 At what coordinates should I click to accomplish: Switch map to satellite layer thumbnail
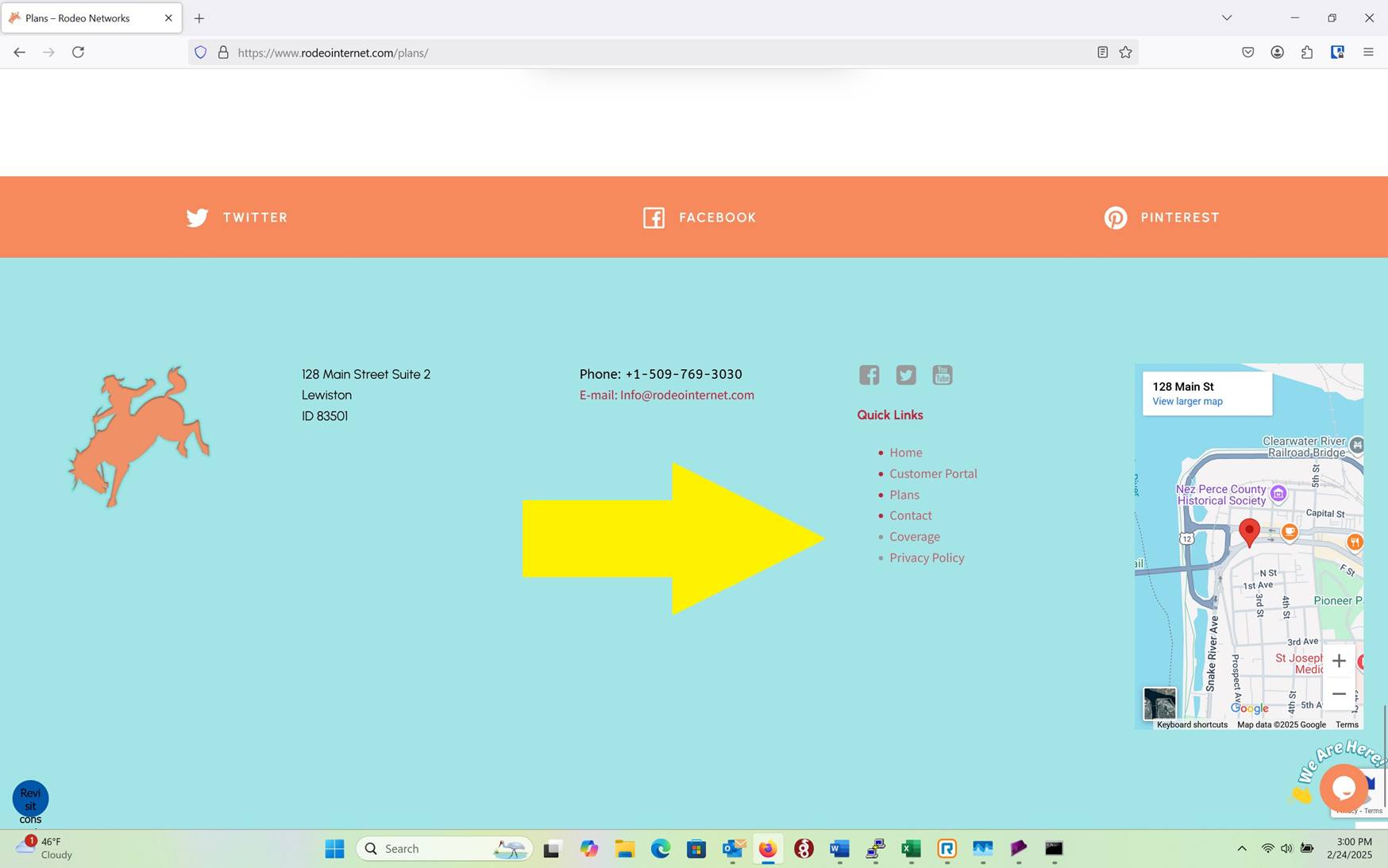[1159, 704]
